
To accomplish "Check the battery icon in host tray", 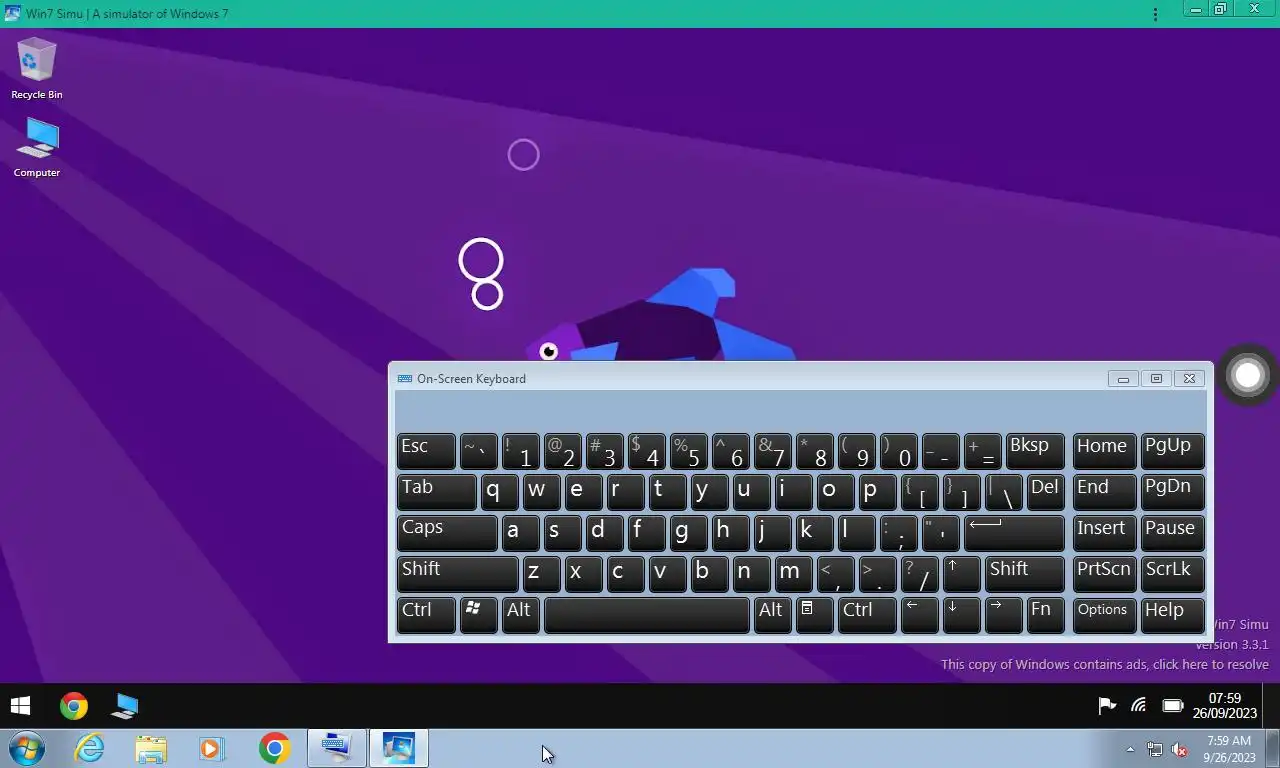I will (x=1173, y=706).
